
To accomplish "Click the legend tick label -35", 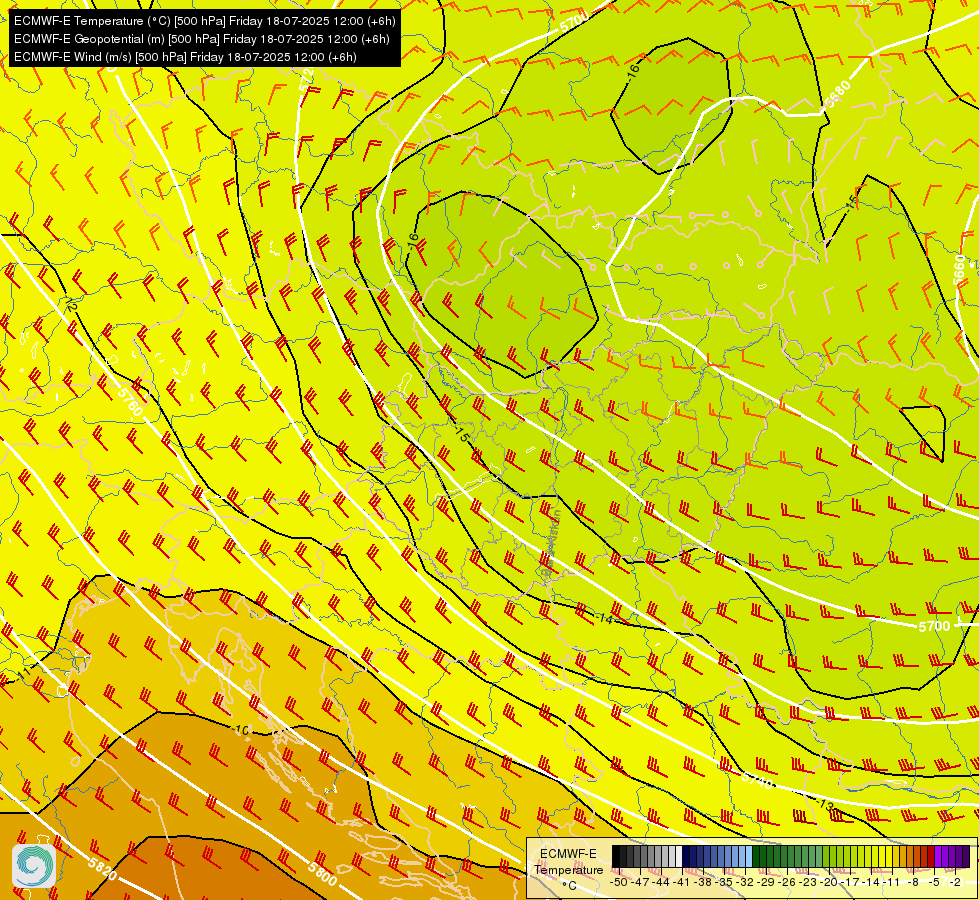I will [724, 882].
